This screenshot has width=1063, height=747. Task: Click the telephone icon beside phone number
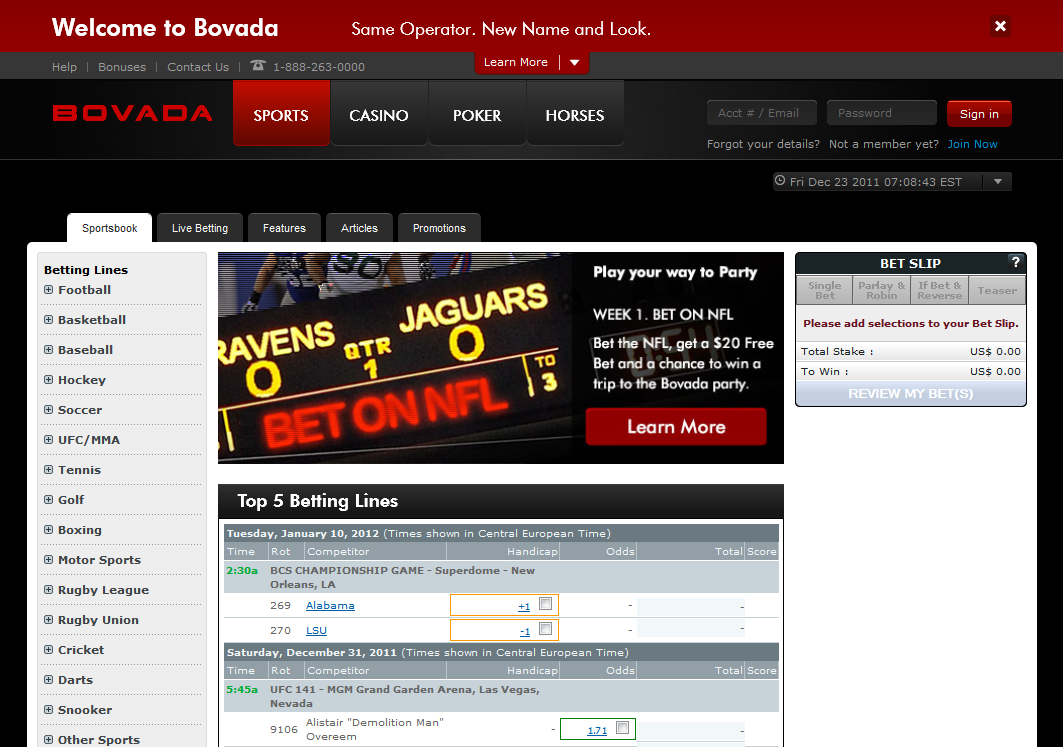click(258, 66)
